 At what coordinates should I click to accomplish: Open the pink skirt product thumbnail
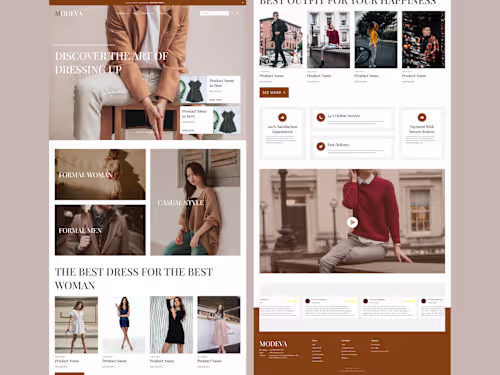tap(219, 325)
